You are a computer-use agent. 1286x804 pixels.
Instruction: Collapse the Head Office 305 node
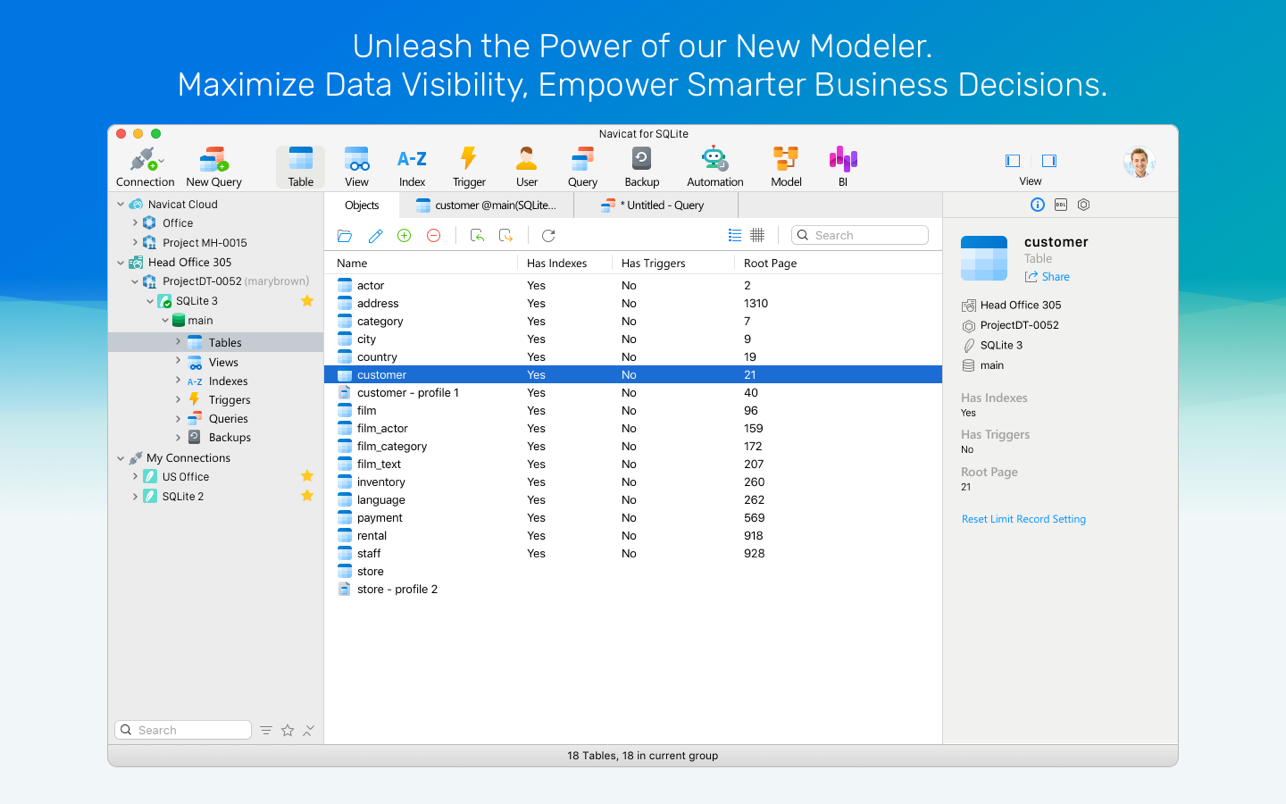pos(121,262)
